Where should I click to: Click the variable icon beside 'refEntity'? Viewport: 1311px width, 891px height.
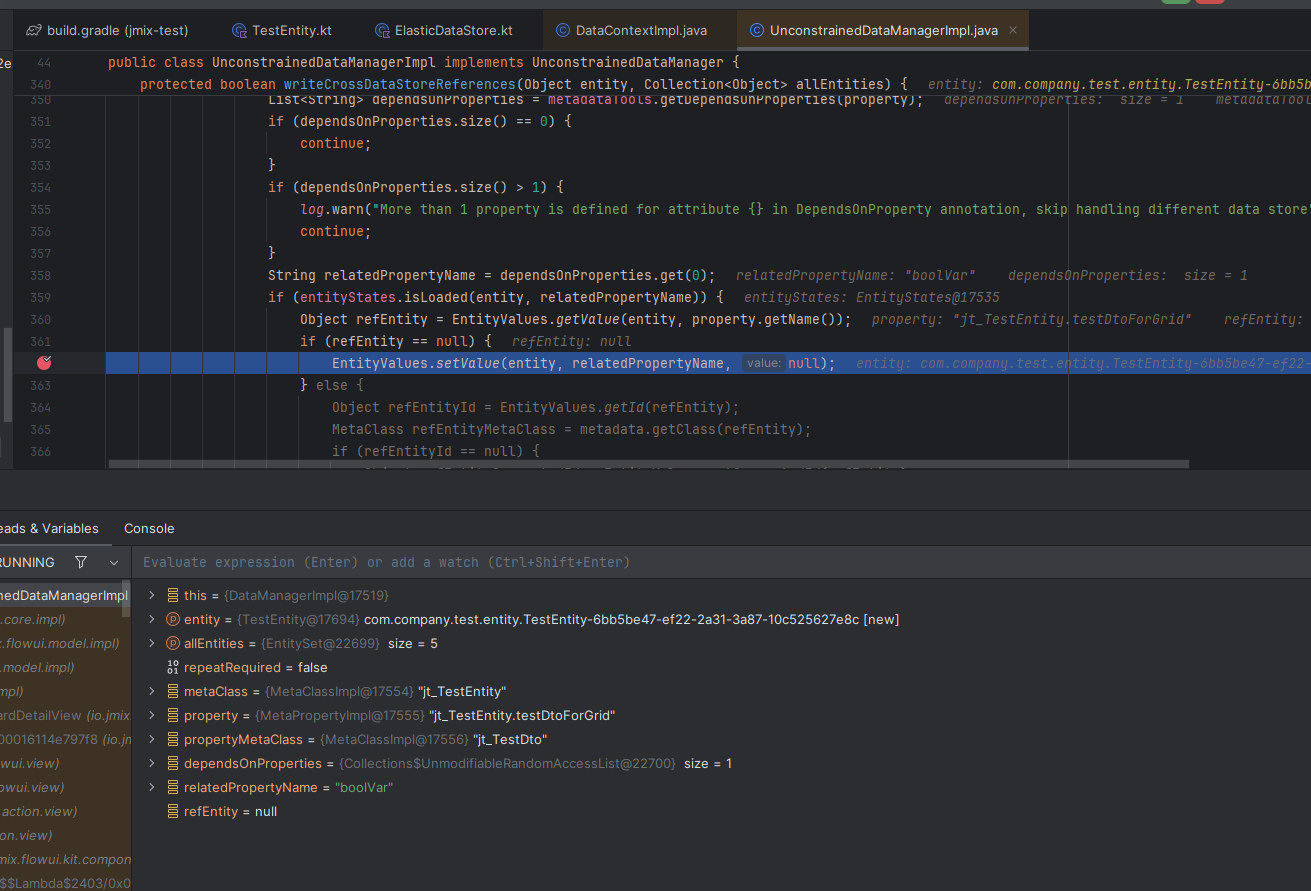pyautogui.click(x=173, y=812)
